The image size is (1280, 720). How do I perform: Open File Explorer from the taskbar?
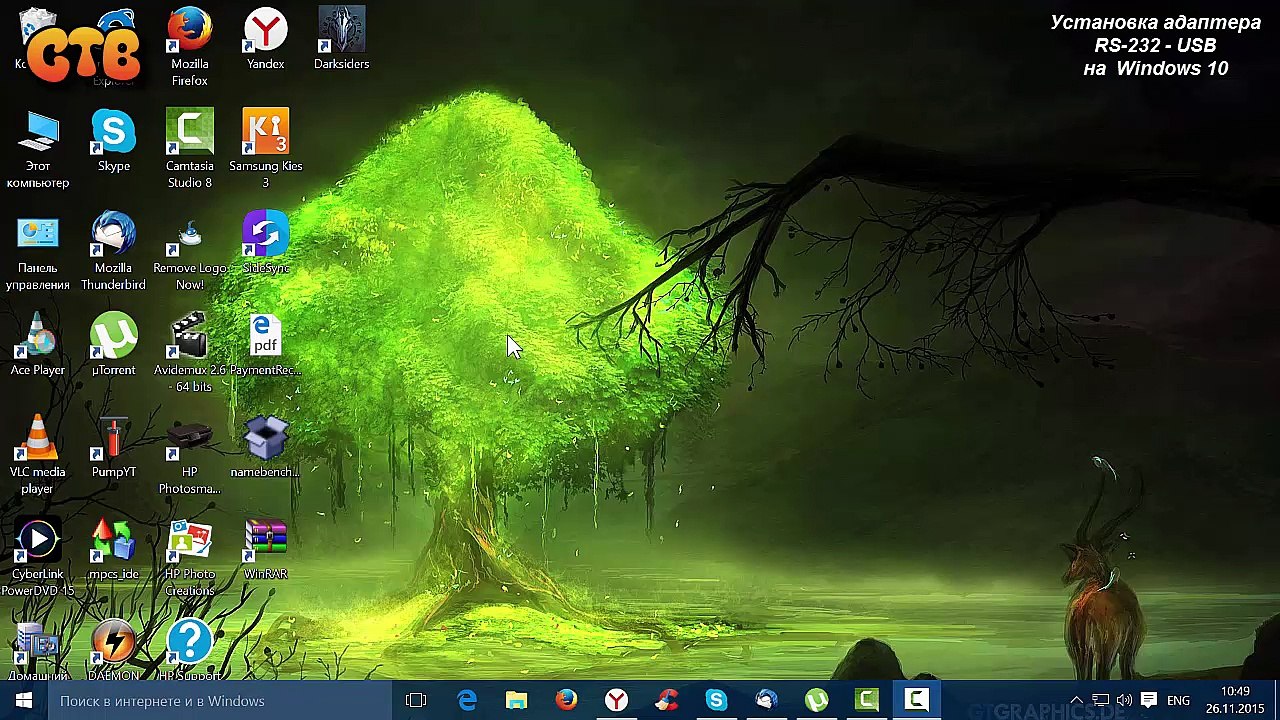[x=516, y=701]
